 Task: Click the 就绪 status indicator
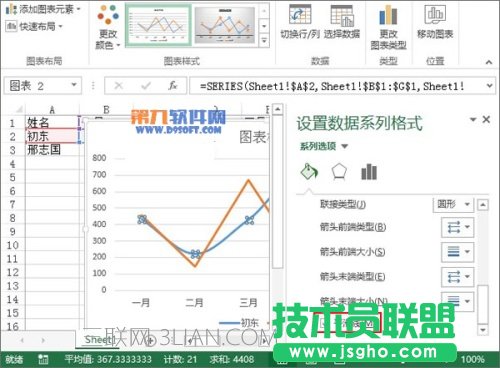tap(14, 359)
